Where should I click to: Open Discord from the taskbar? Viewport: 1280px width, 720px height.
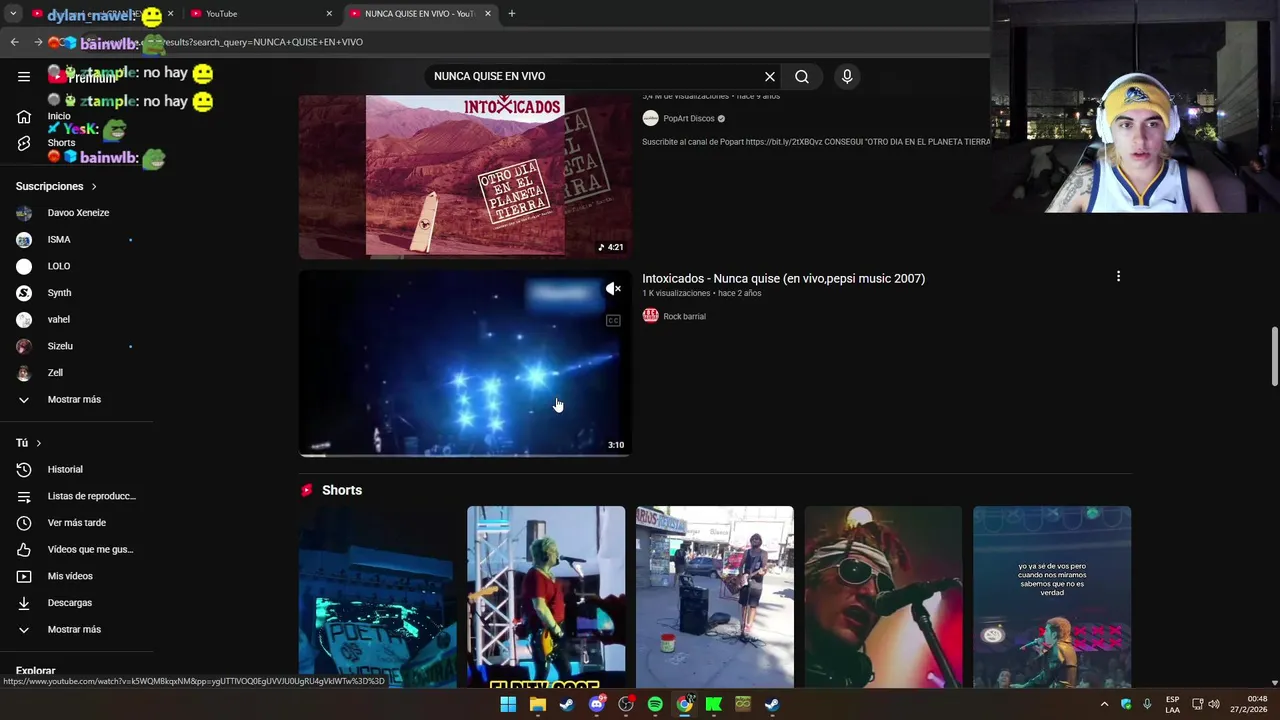pos(597,704)
